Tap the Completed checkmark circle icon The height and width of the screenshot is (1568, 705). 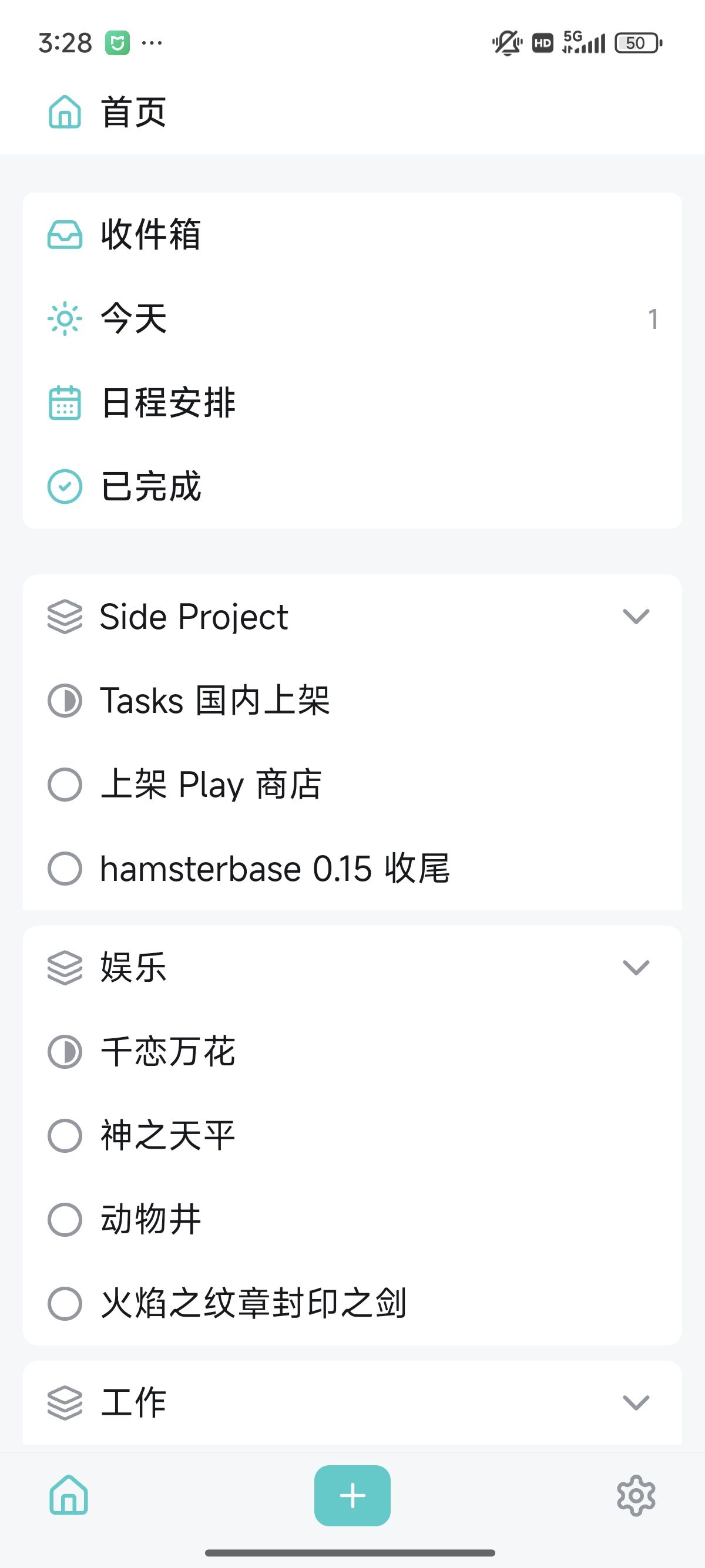pos(65,486)
